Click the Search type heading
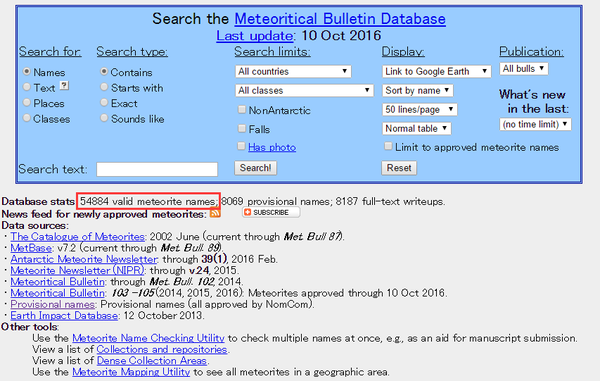This screenshot has height=381, width=600. [132, 51]
